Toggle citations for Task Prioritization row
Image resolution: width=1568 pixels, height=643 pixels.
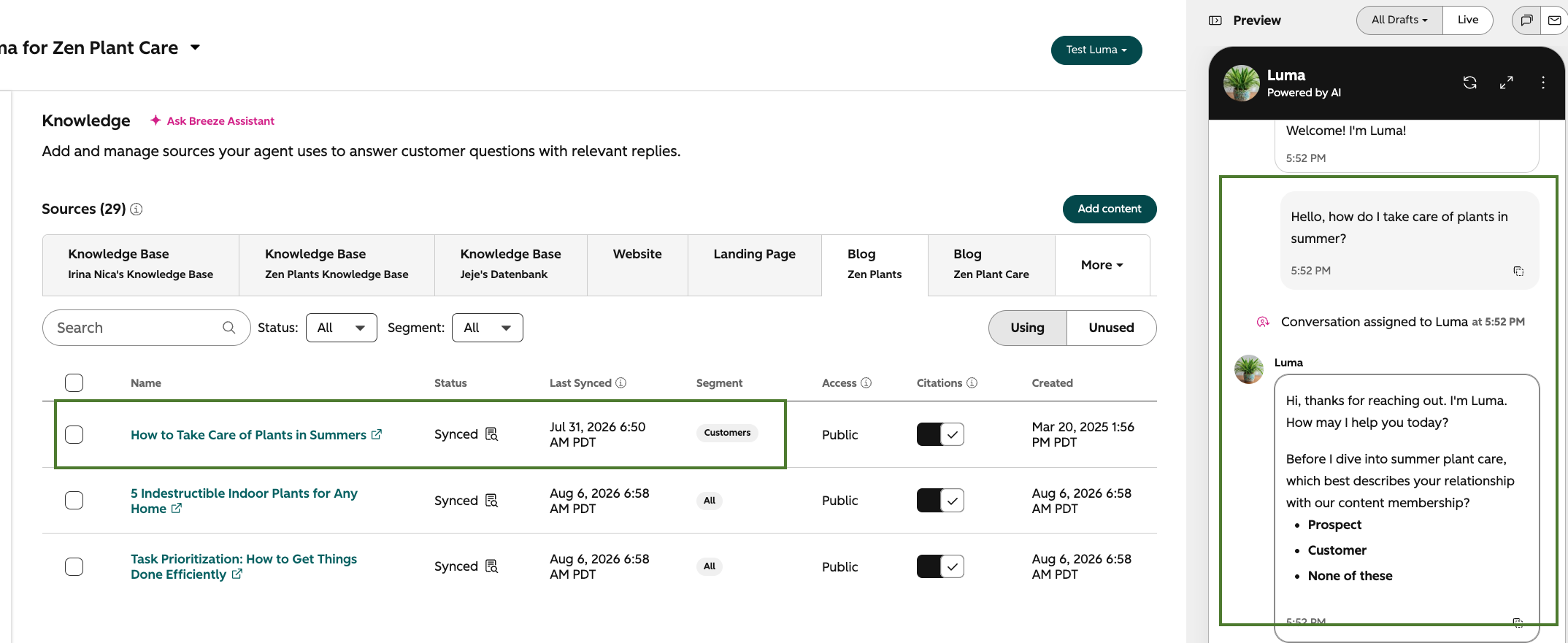click(940, 566)
